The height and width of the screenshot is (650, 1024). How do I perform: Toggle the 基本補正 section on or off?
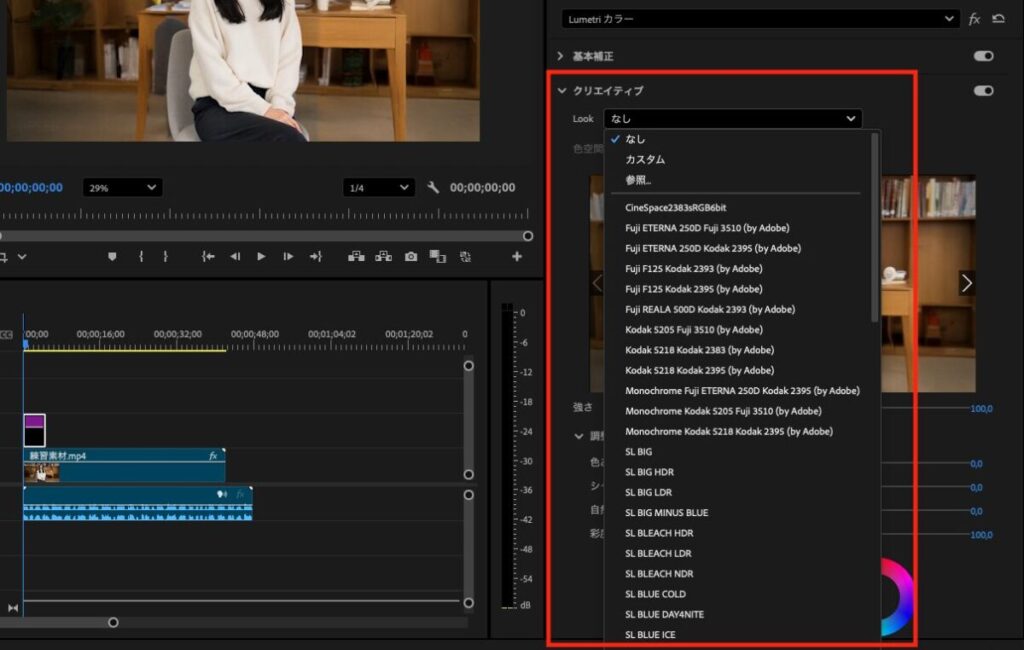(x=983, y=55)
